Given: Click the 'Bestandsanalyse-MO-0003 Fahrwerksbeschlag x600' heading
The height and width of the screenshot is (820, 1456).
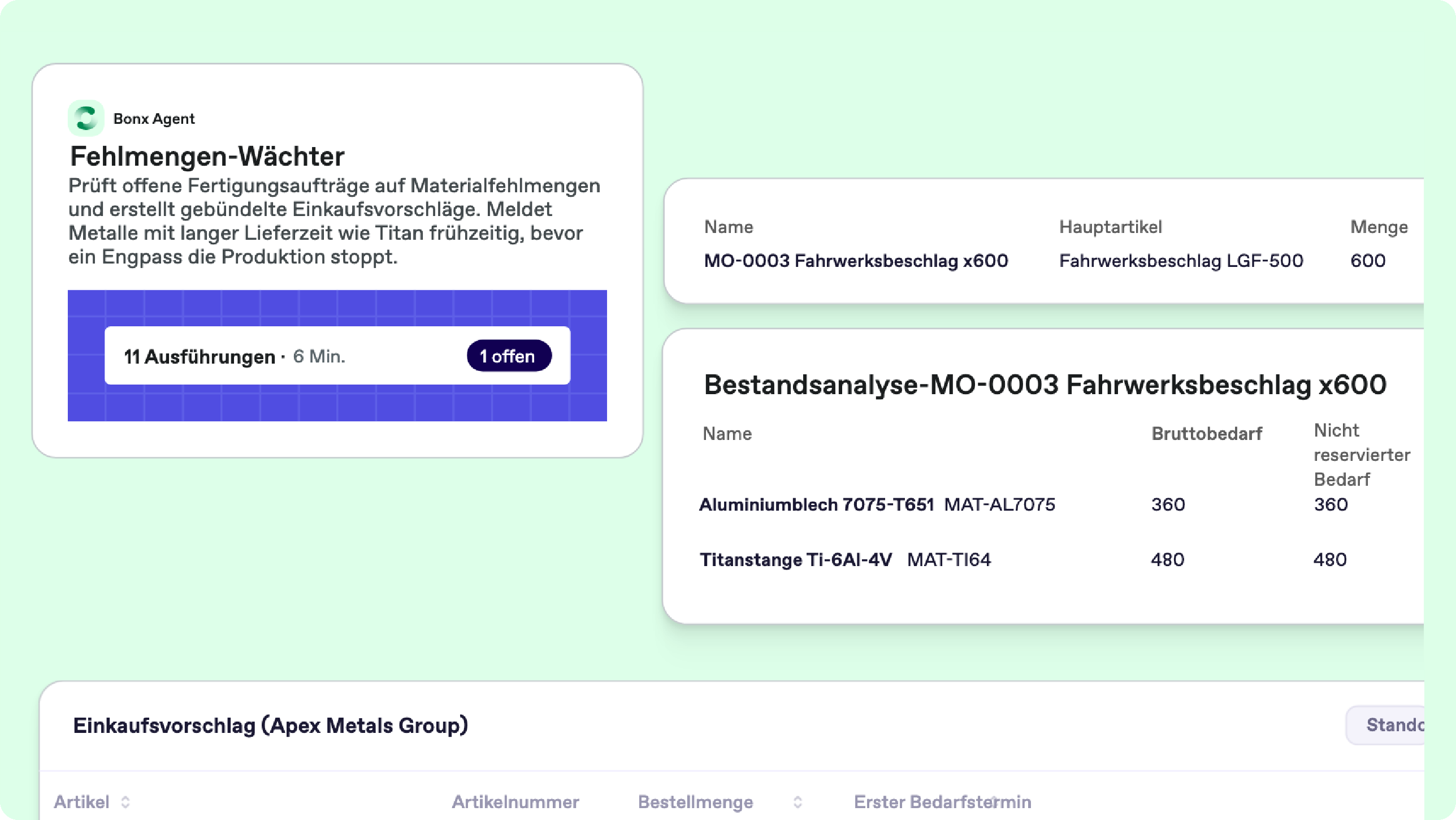Looking at the screenshot, I should click(x=1045, y=385).
